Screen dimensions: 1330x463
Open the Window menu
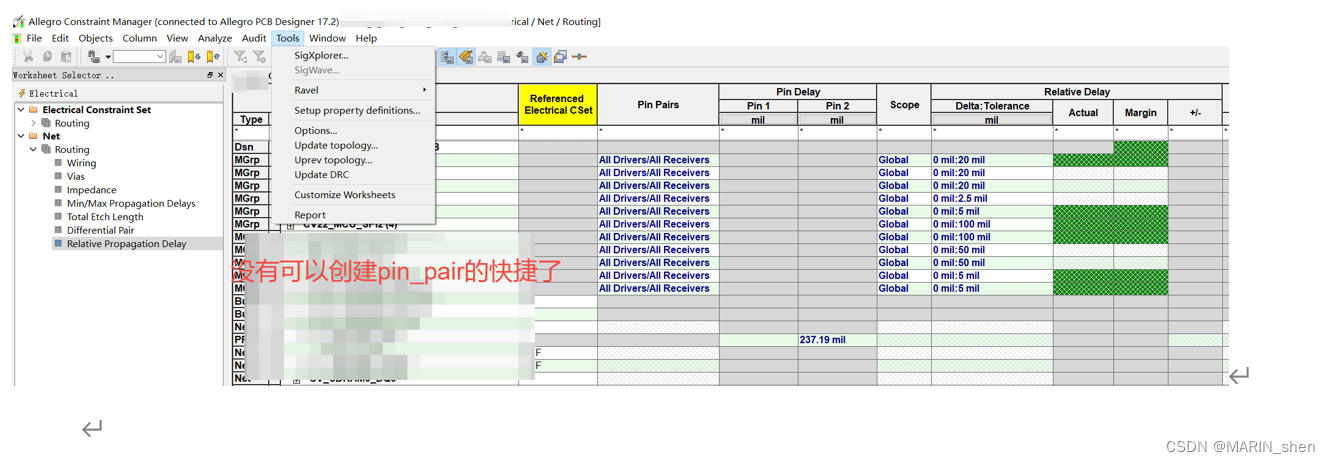pyautogui.click(x=327, y=38)
